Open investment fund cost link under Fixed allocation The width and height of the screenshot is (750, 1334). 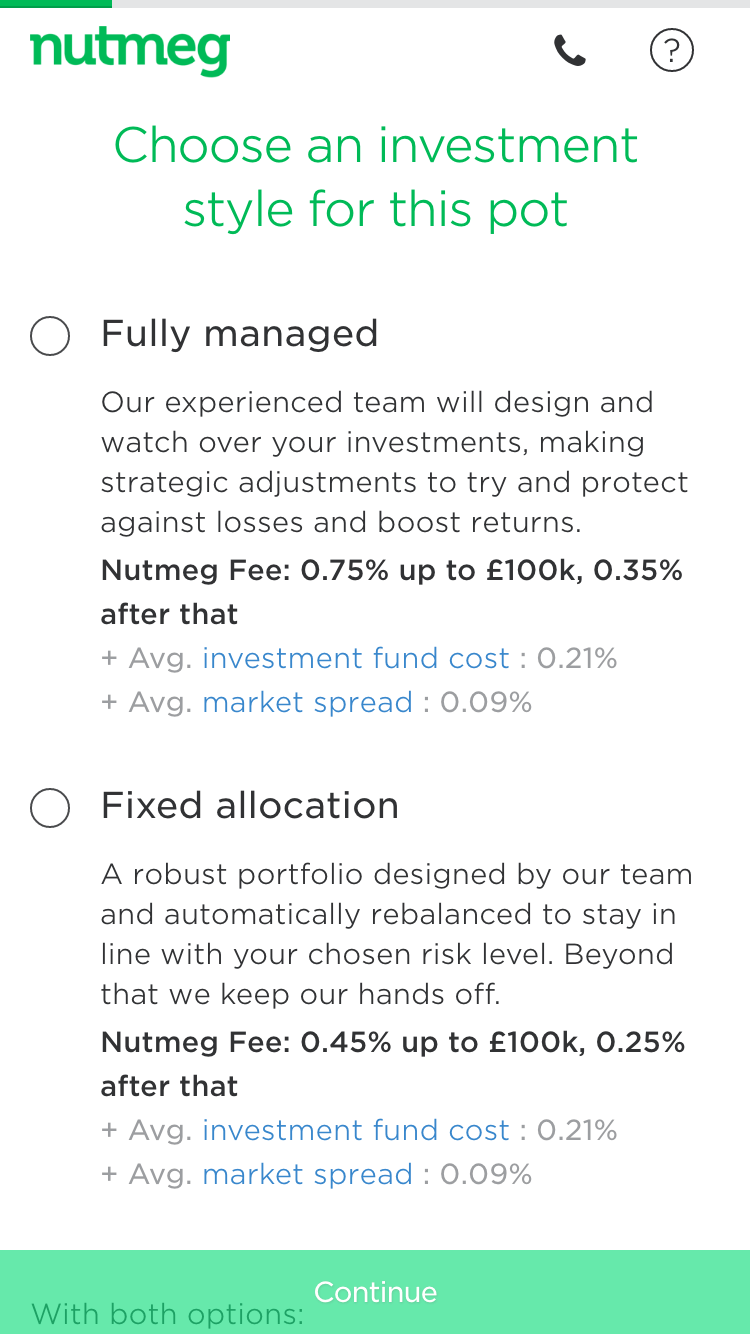(x=356, y=1130)
